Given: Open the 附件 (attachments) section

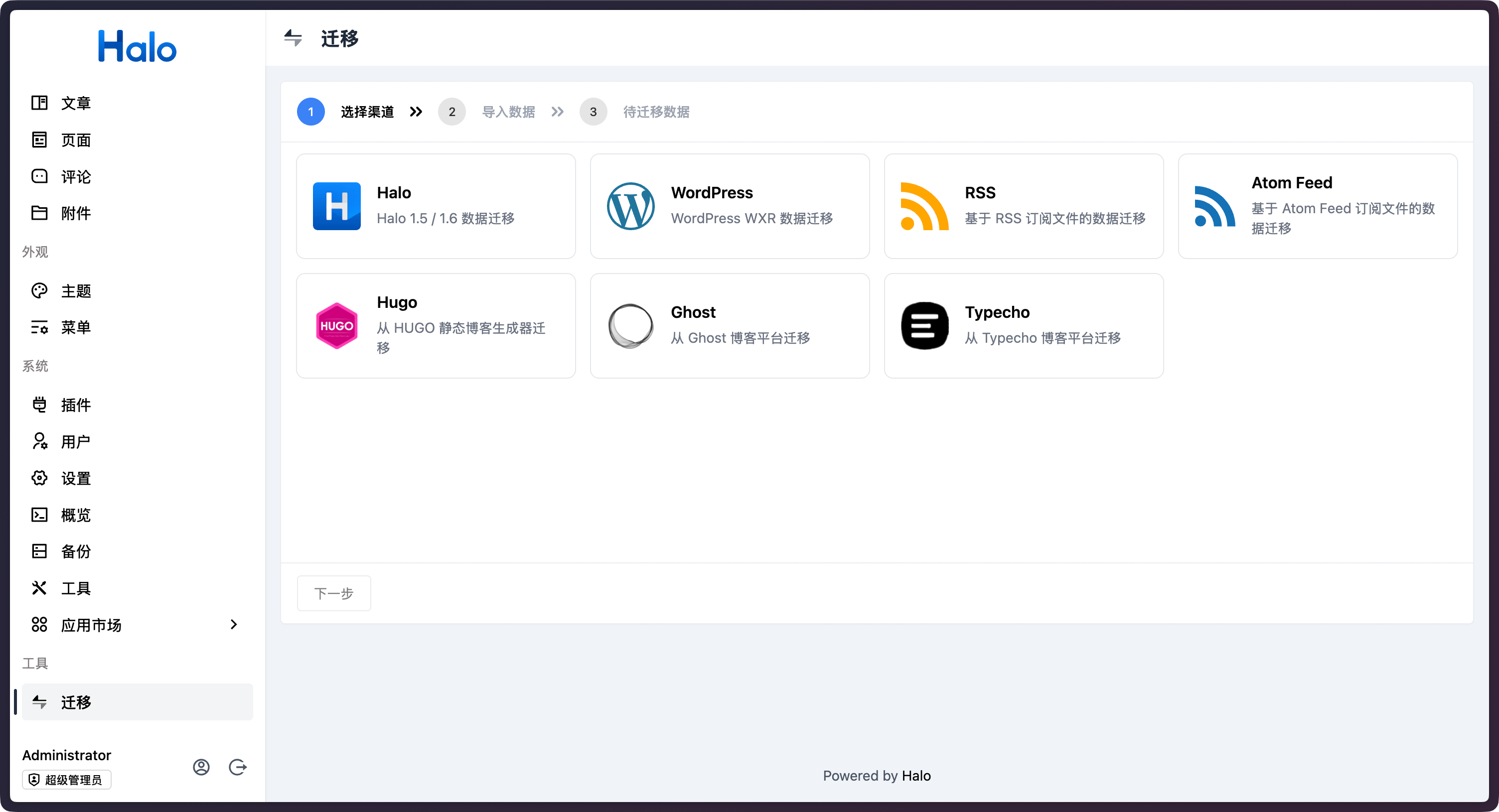Looking at the screenshot, I should click(x=75, y=213).
